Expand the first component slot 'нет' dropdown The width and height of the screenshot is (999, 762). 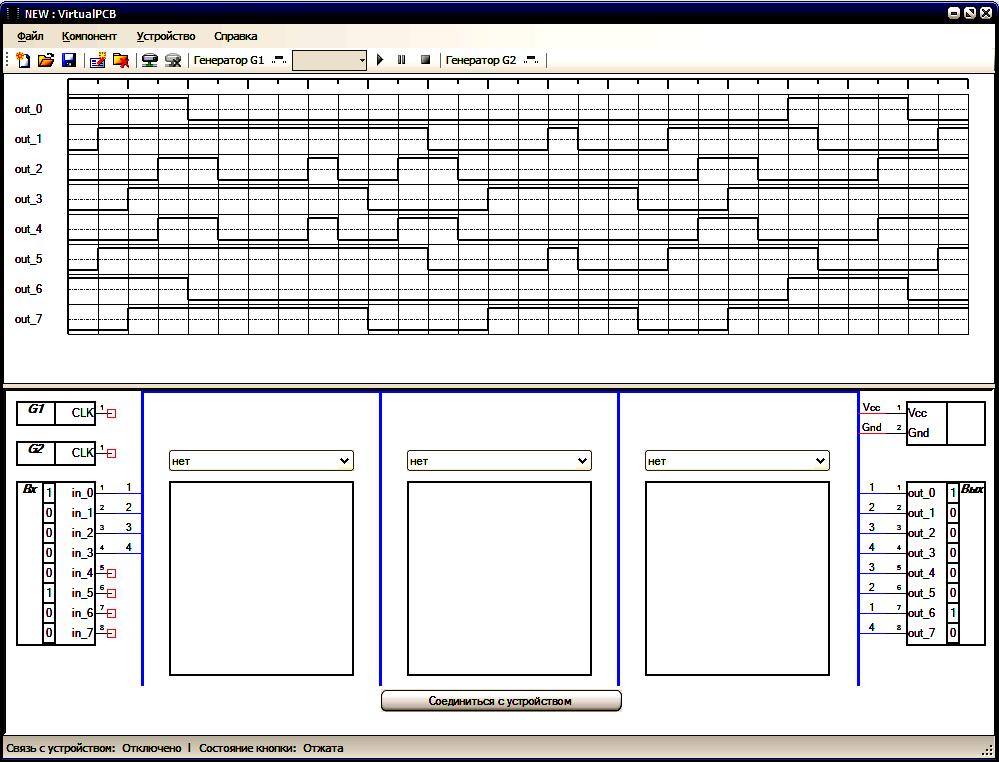(x=261, y=461)
